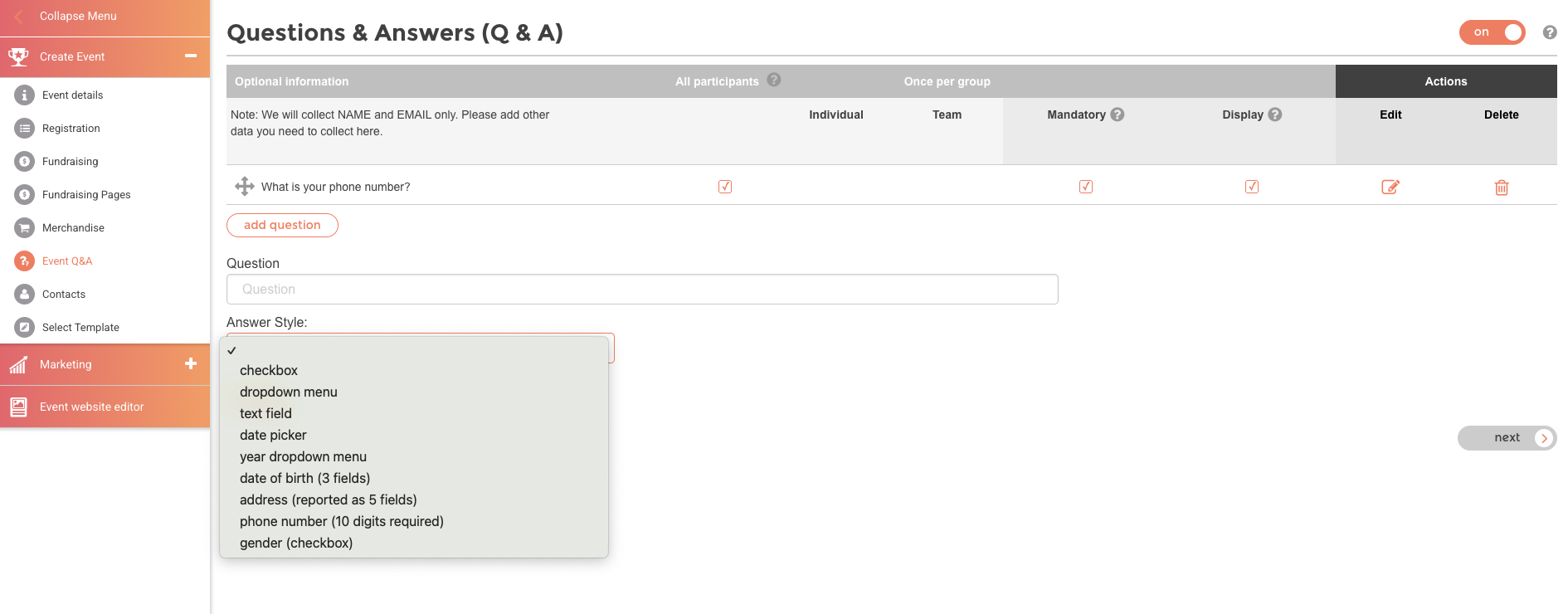Open the Select Template menu item

(x=80, y=327)
